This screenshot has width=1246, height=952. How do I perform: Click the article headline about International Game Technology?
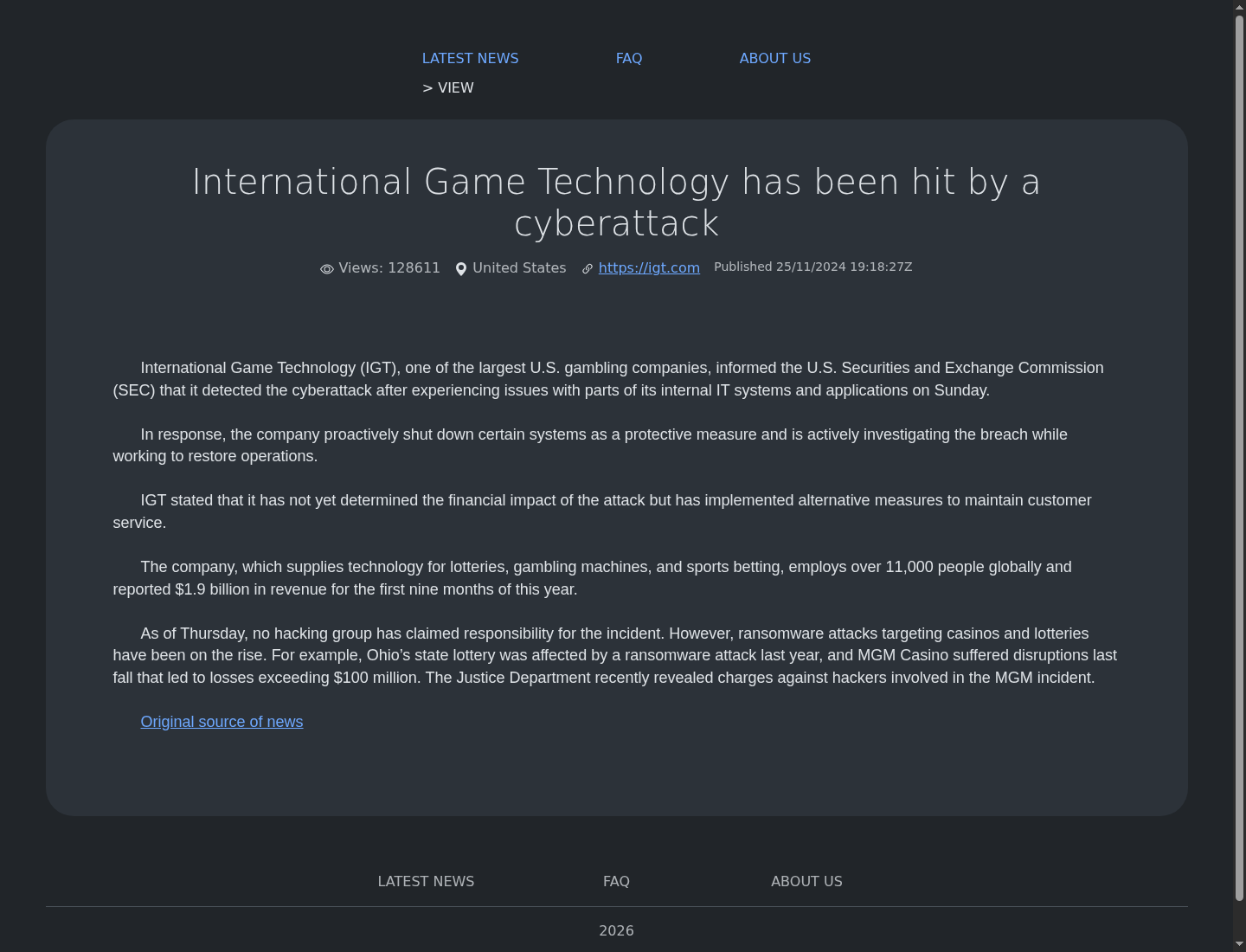coord(616,203)
